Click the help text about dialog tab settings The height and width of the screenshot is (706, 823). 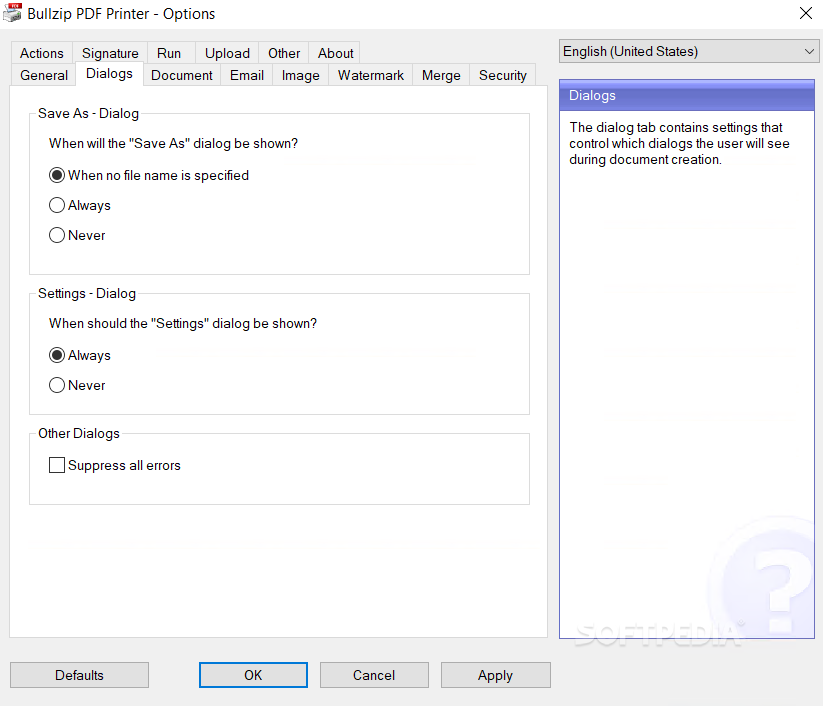pos(679,143)
